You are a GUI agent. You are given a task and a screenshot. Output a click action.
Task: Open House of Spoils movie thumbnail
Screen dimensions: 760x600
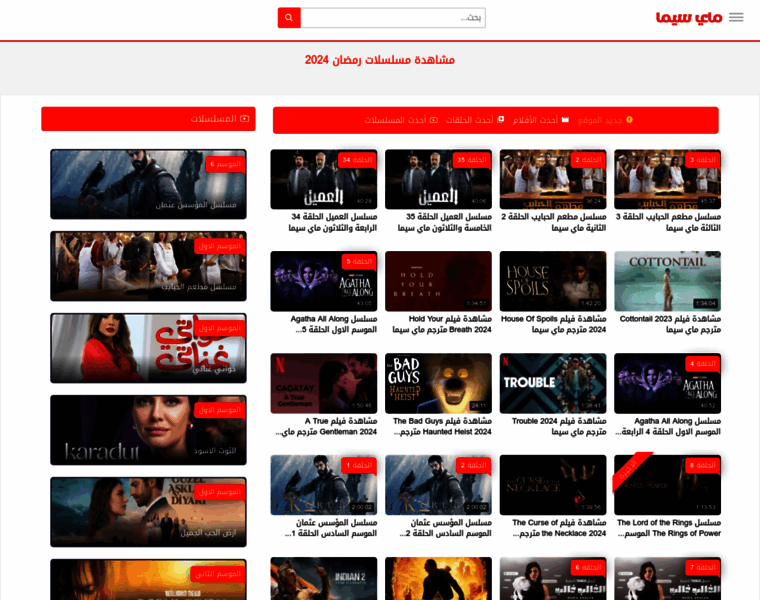553,281
